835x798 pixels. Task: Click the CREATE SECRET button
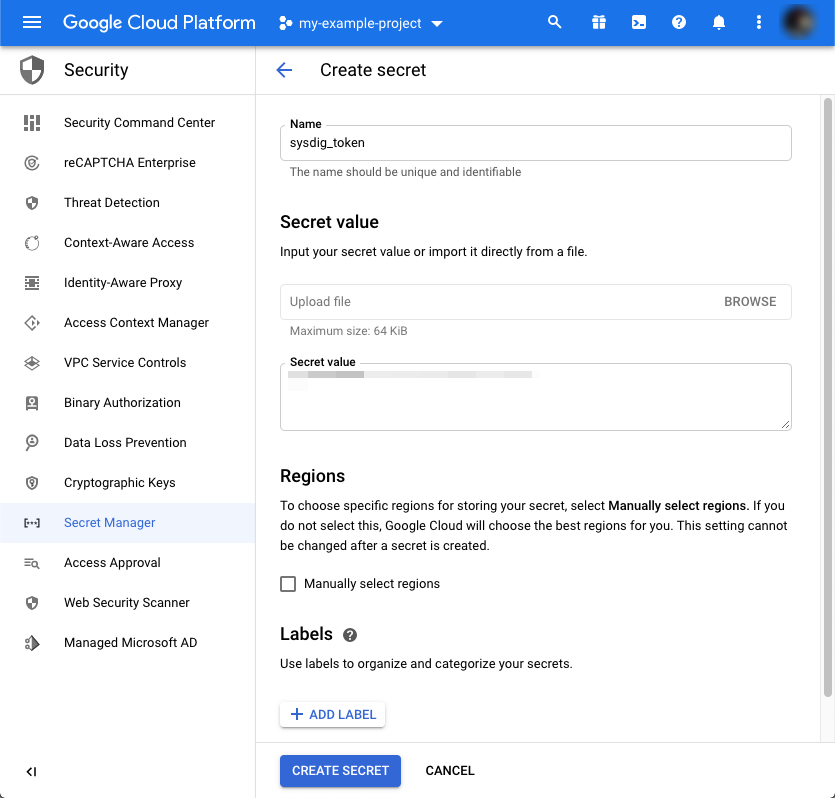coord(340,771)
